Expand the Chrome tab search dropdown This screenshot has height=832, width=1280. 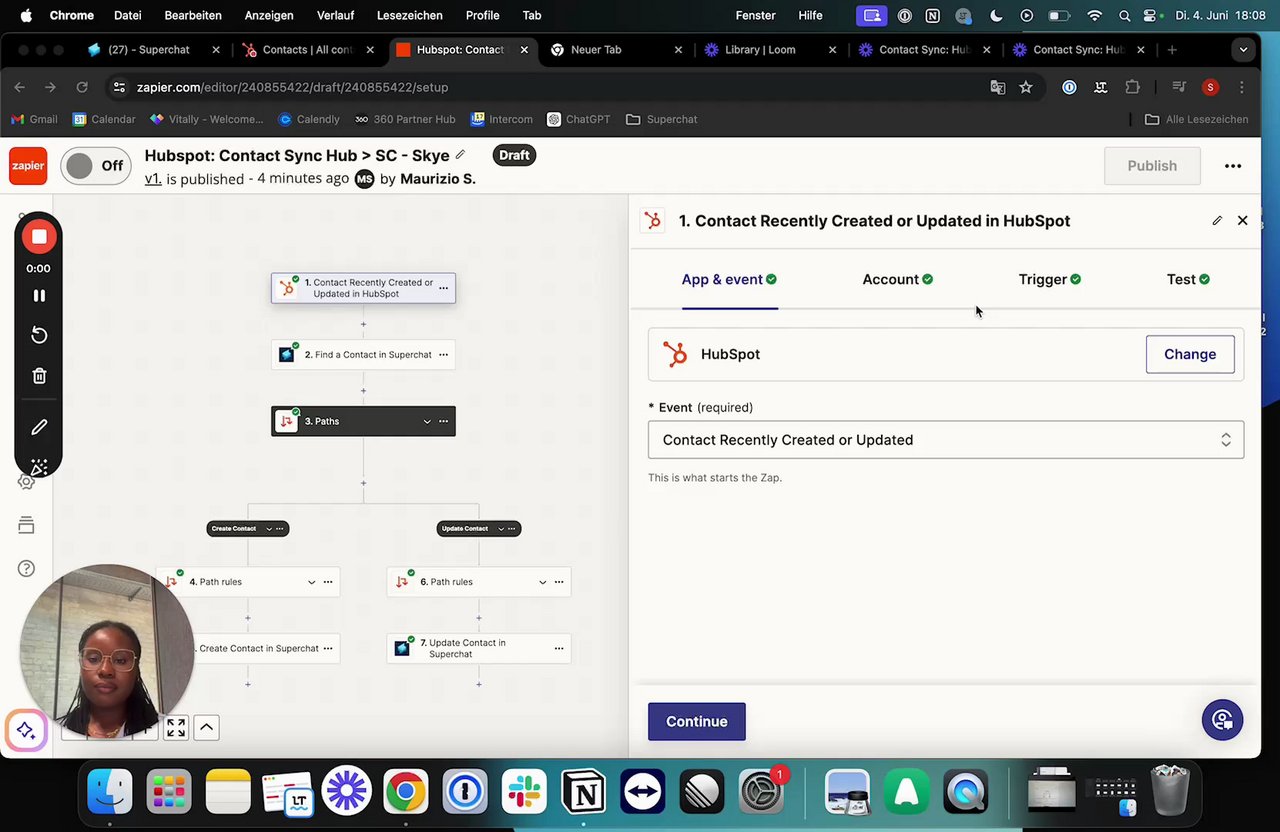point(1243,49)
